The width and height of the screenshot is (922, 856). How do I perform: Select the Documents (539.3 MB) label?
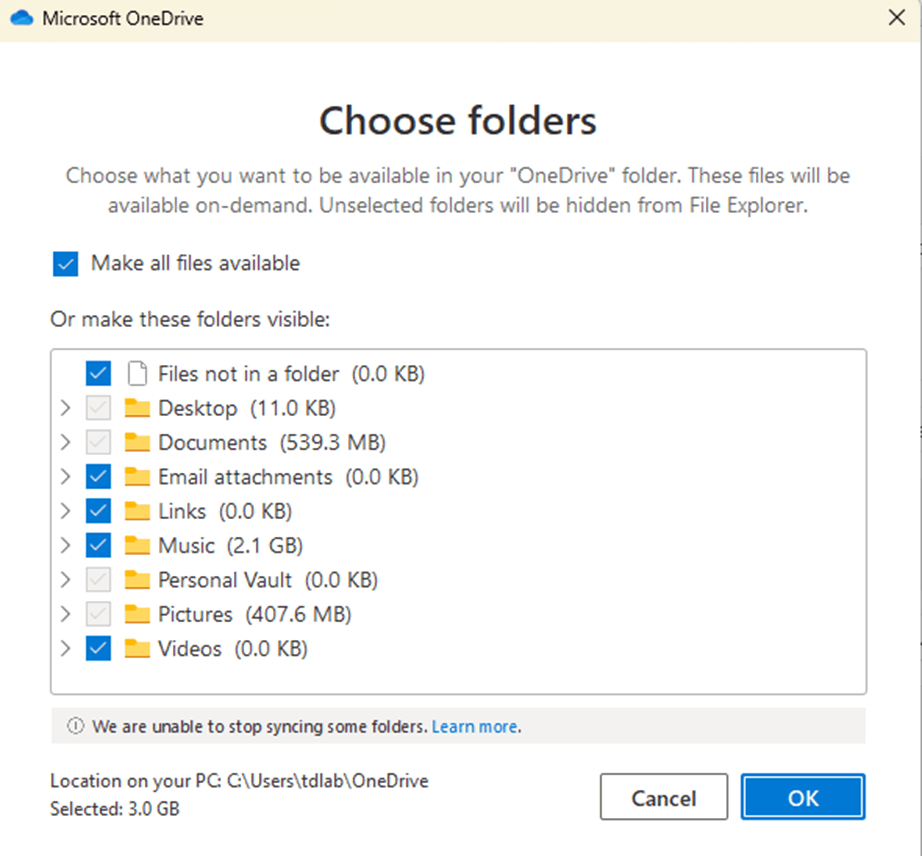pos(272,442)
